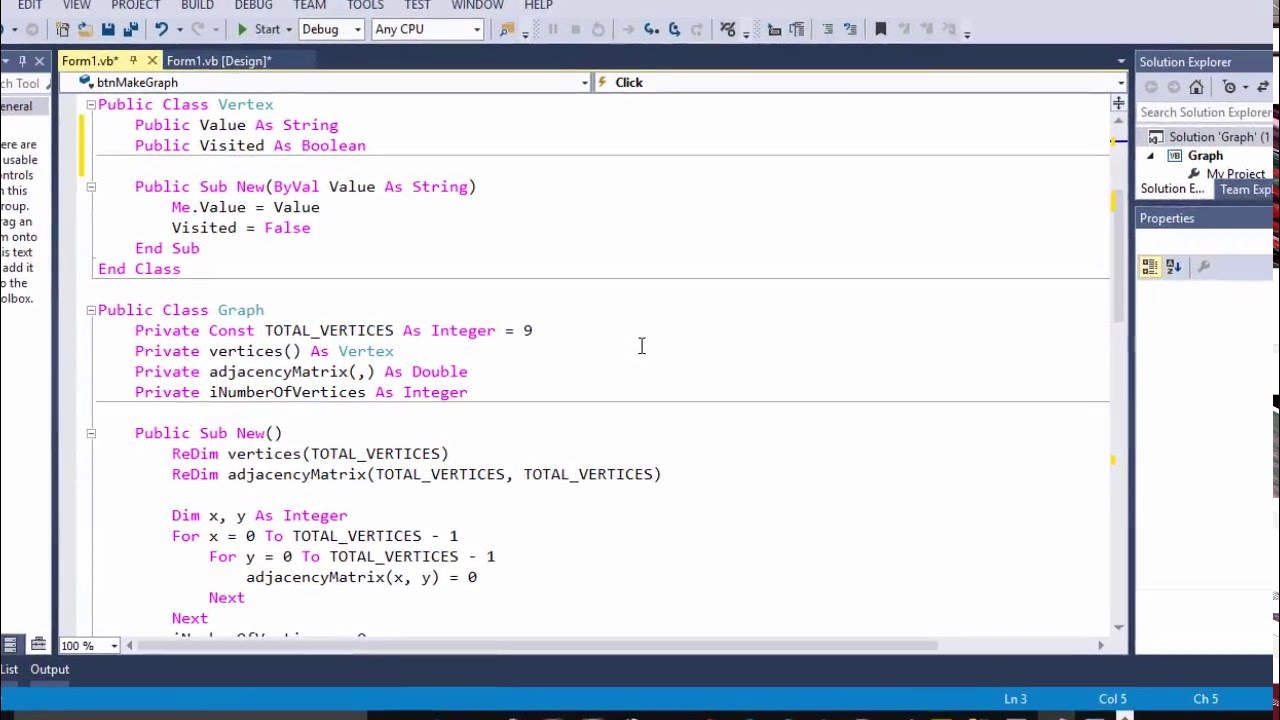This screenshot has width=1280, height=720.
Task: Switch to the Form1.vb [Design] tab
Action: tap(218, 61)
